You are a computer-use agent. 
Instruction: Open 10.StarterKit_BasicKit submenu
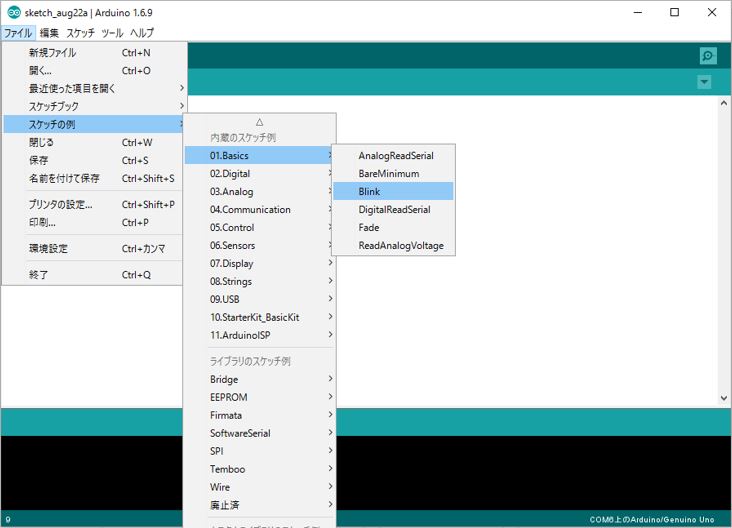[260, 317]
